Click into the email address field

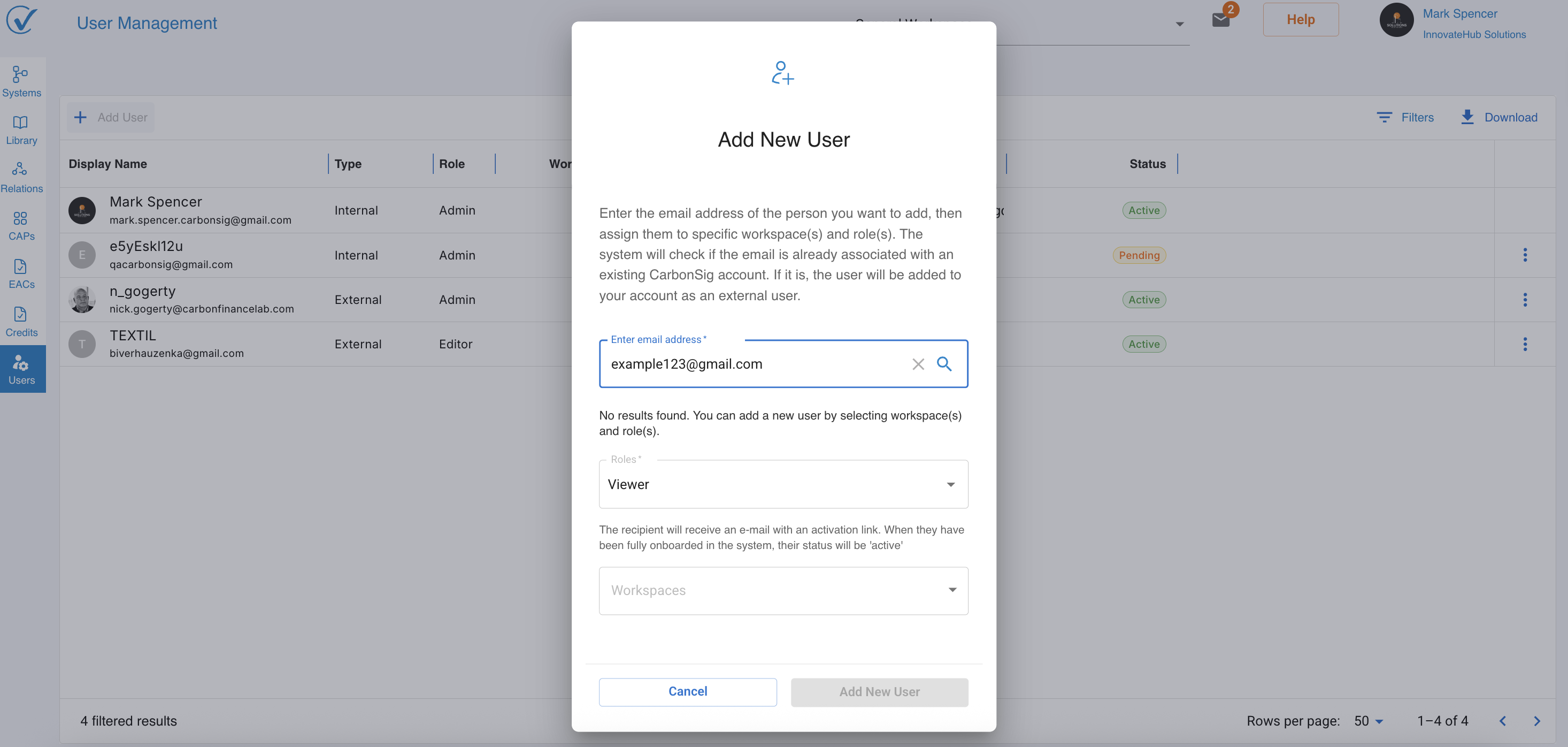click(x=755, y=364)
